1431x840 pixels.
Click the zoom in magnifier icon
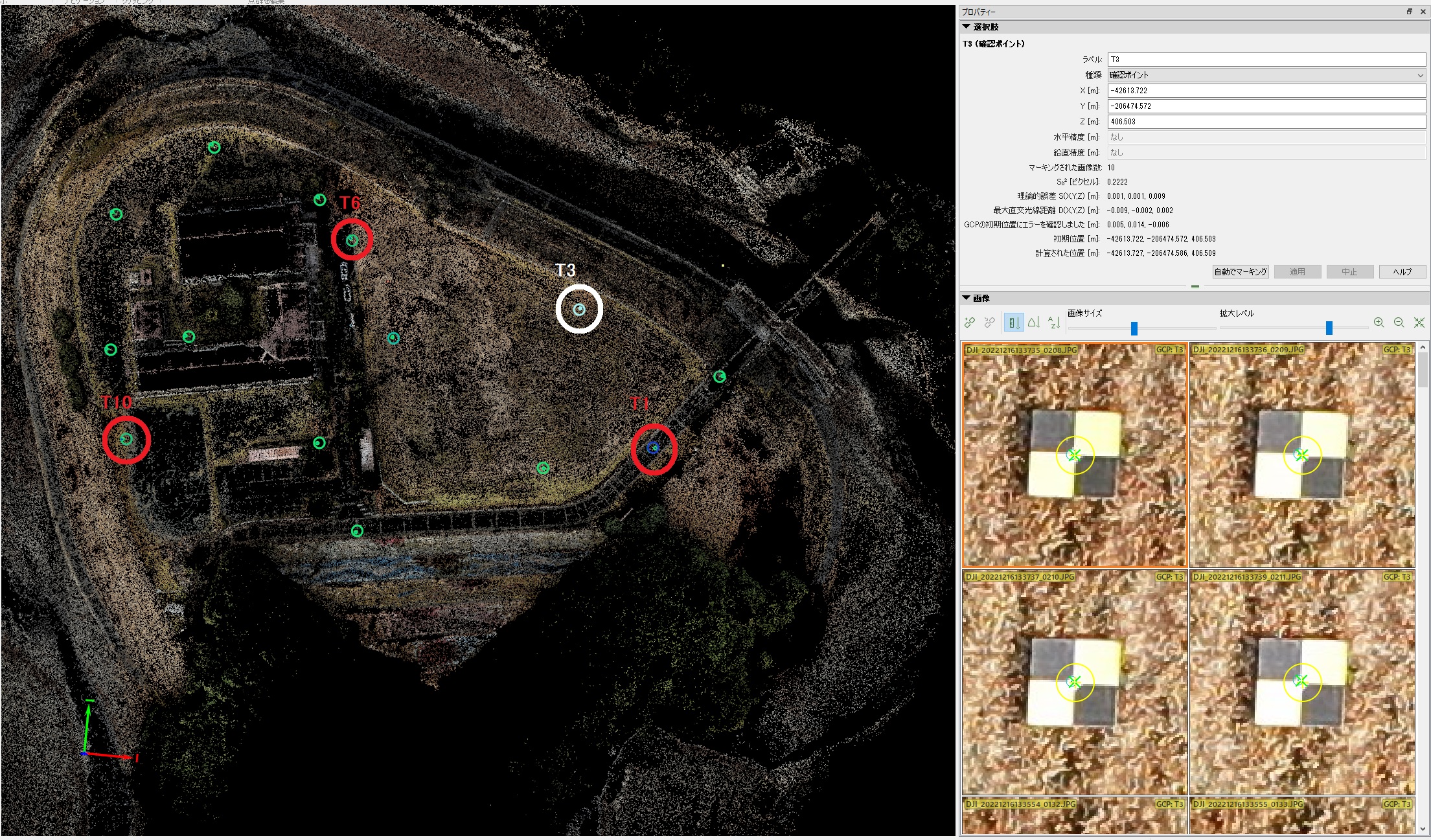point(1379,323)
